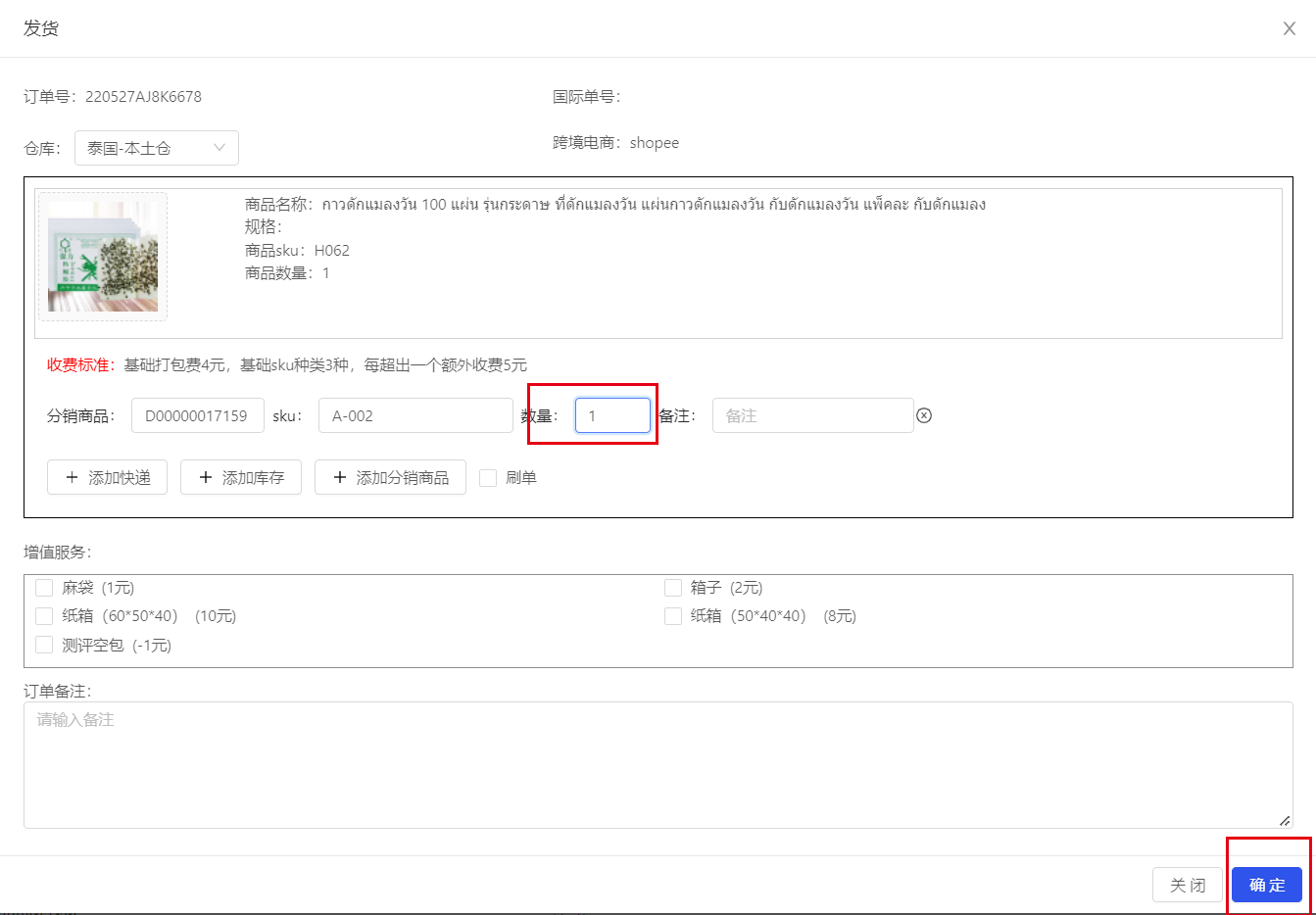Click the 添加库存 button

(x=241, y=477)
